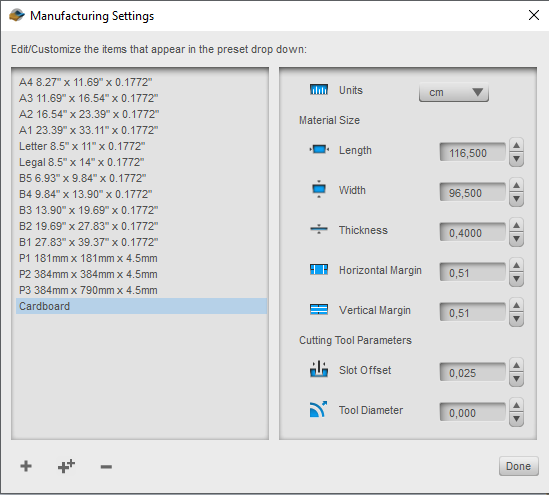The width and height of the screenshot is (549, 495).
Task: Increase Thickness with the up arrow
Action: pos(516,225)
